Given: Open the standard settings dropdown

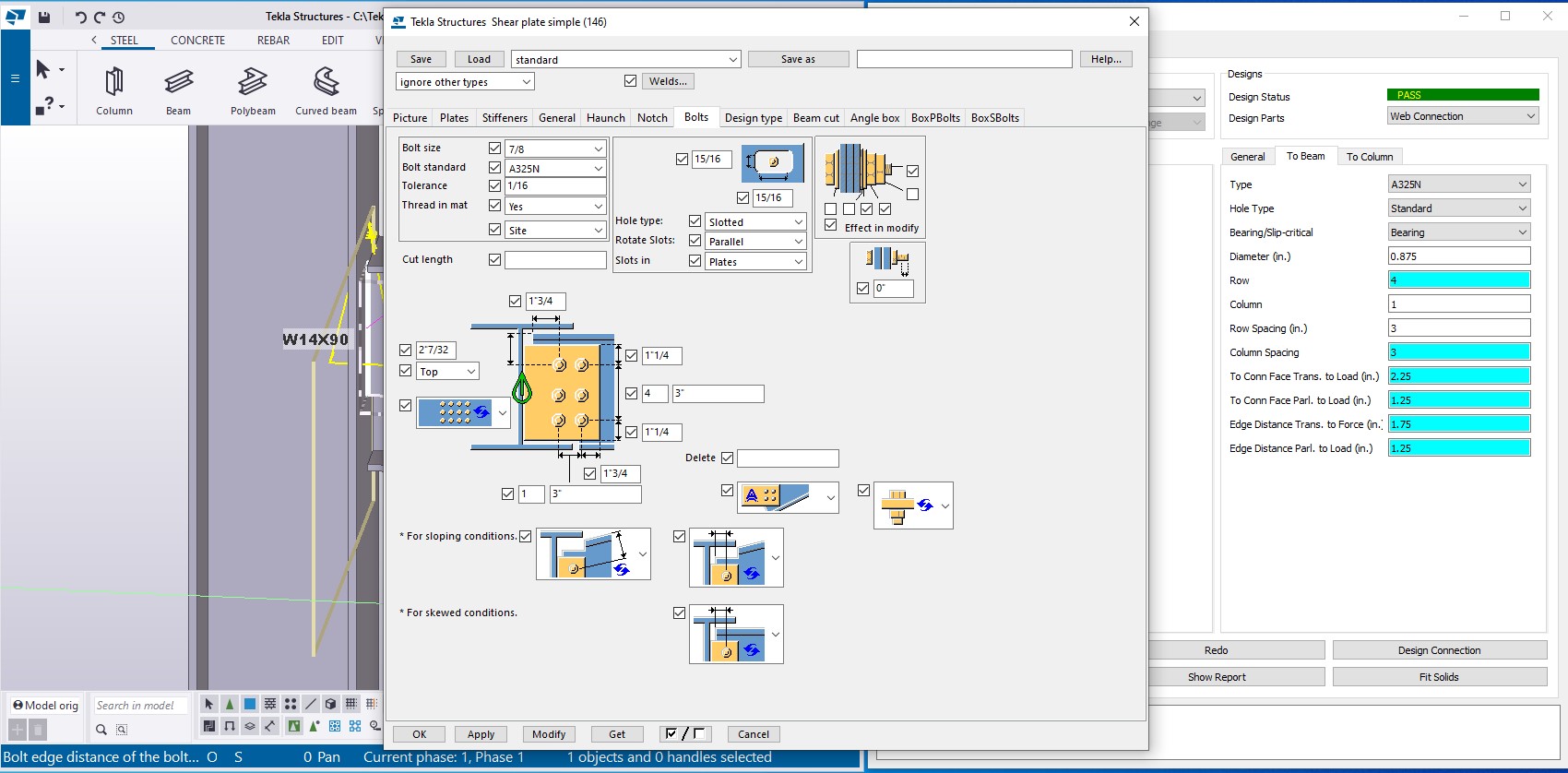Looking at the screenshot, I should pyautogui.click(x=626, y=59).
